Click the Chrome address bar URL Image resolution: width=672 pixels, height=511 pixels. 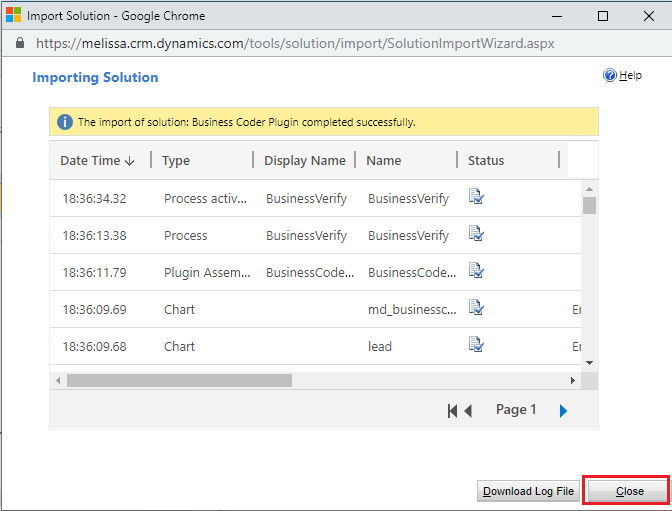click(295, 44)
